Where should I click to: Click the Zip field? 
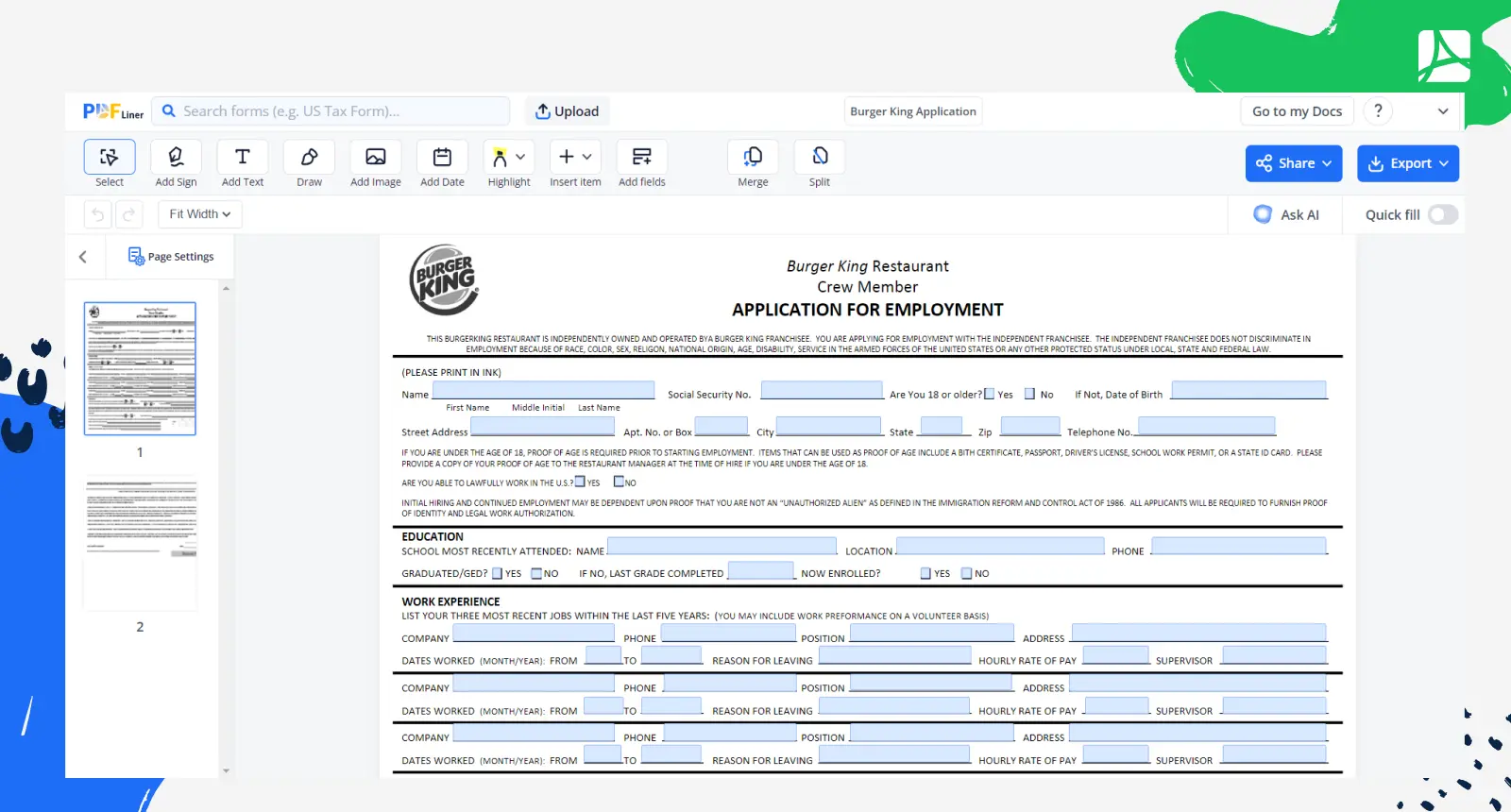click(x=1030, y=428)
